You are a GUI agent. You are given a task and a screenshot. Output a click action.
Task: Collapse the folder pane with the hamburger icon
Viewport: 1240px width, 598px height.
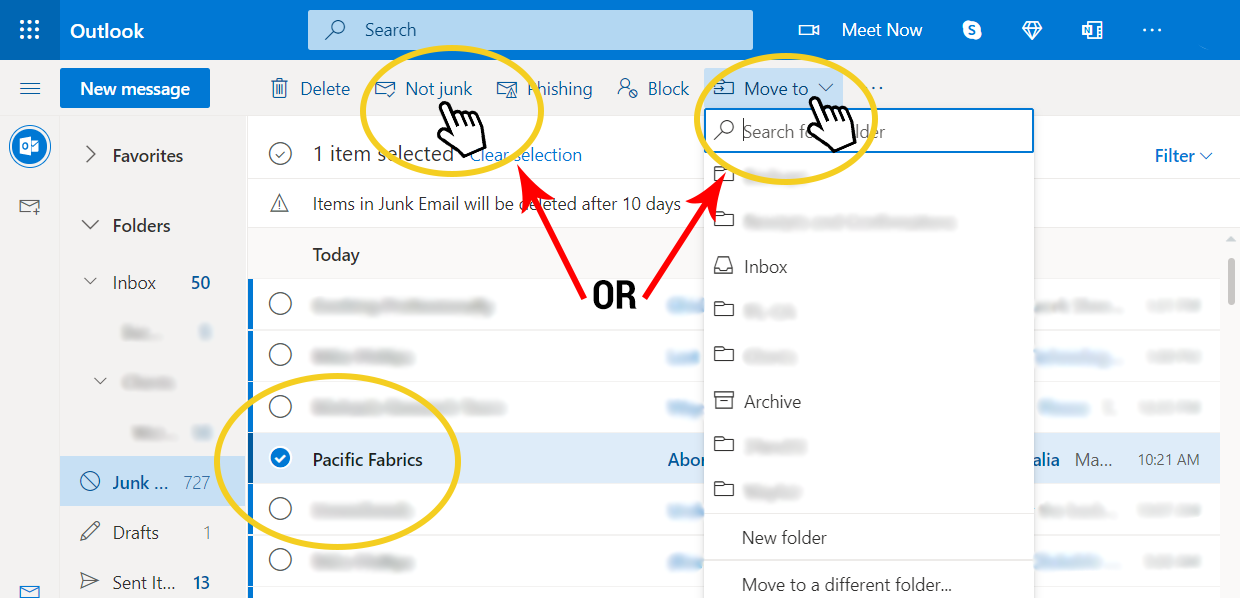30,88
